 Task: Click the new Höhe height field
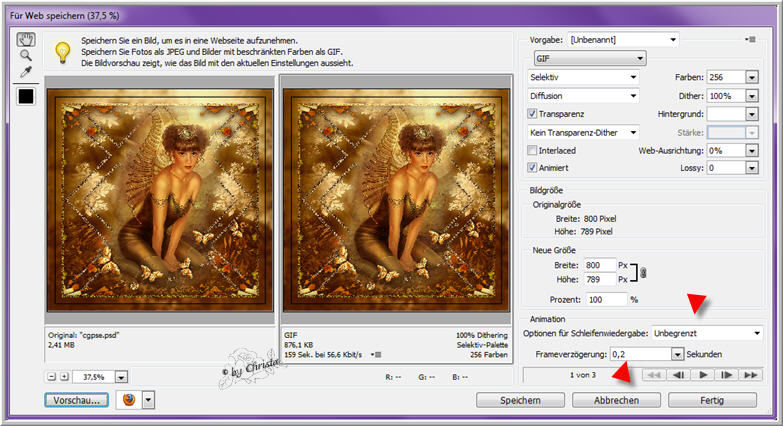point(600,279)
